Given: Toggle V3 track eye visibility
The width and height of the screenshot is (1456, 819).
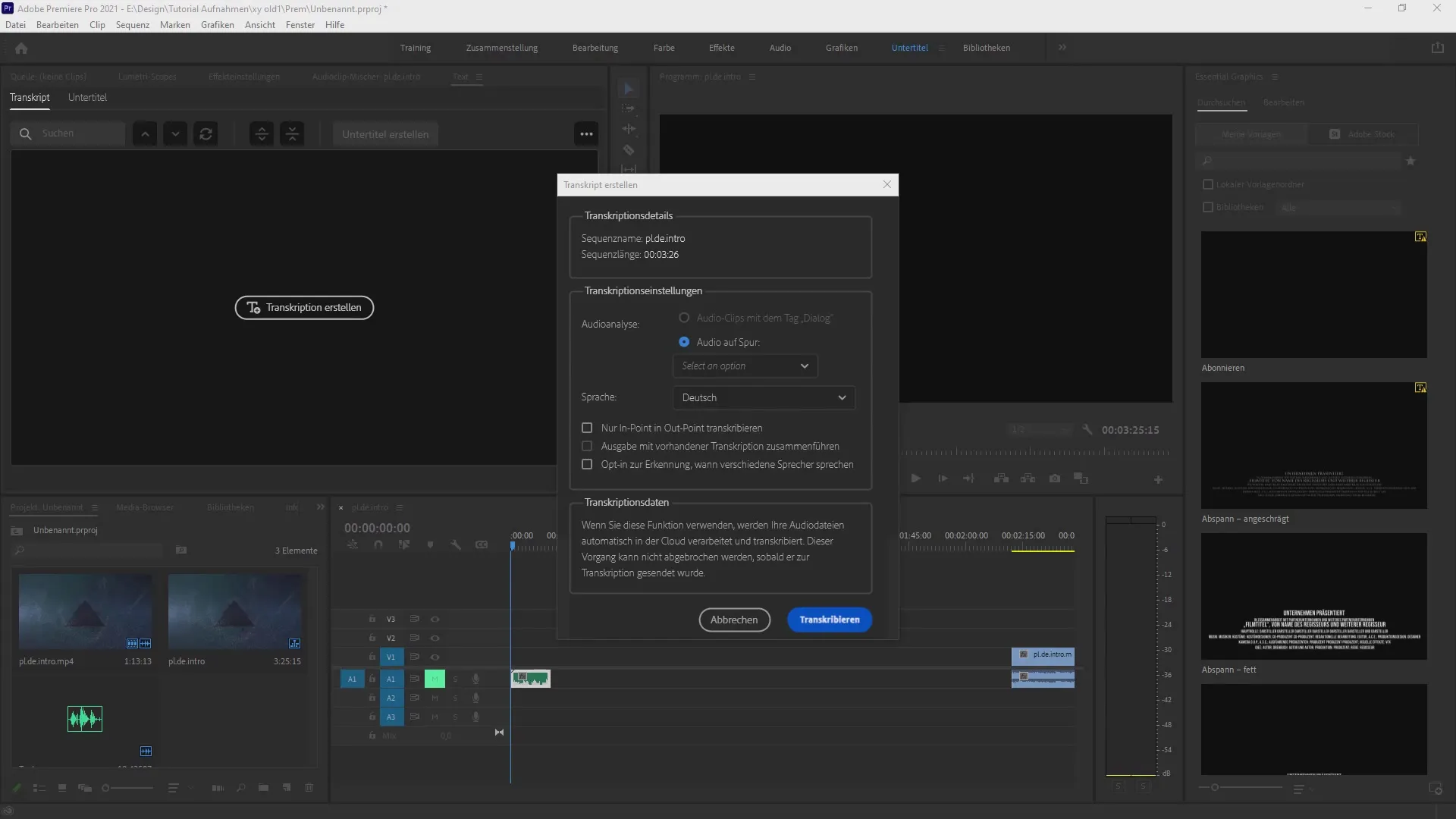Looking at the screenshot, I should point(435,619).
